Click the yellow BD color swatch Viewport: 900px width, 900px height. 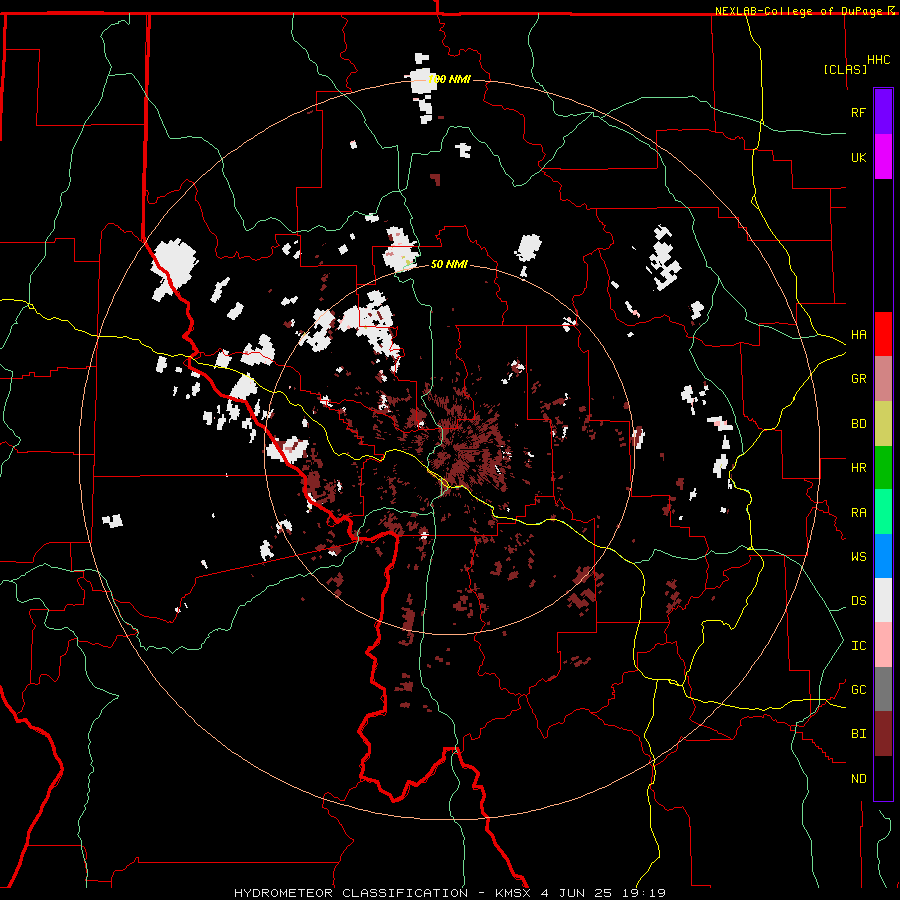(x=883, y=424)
